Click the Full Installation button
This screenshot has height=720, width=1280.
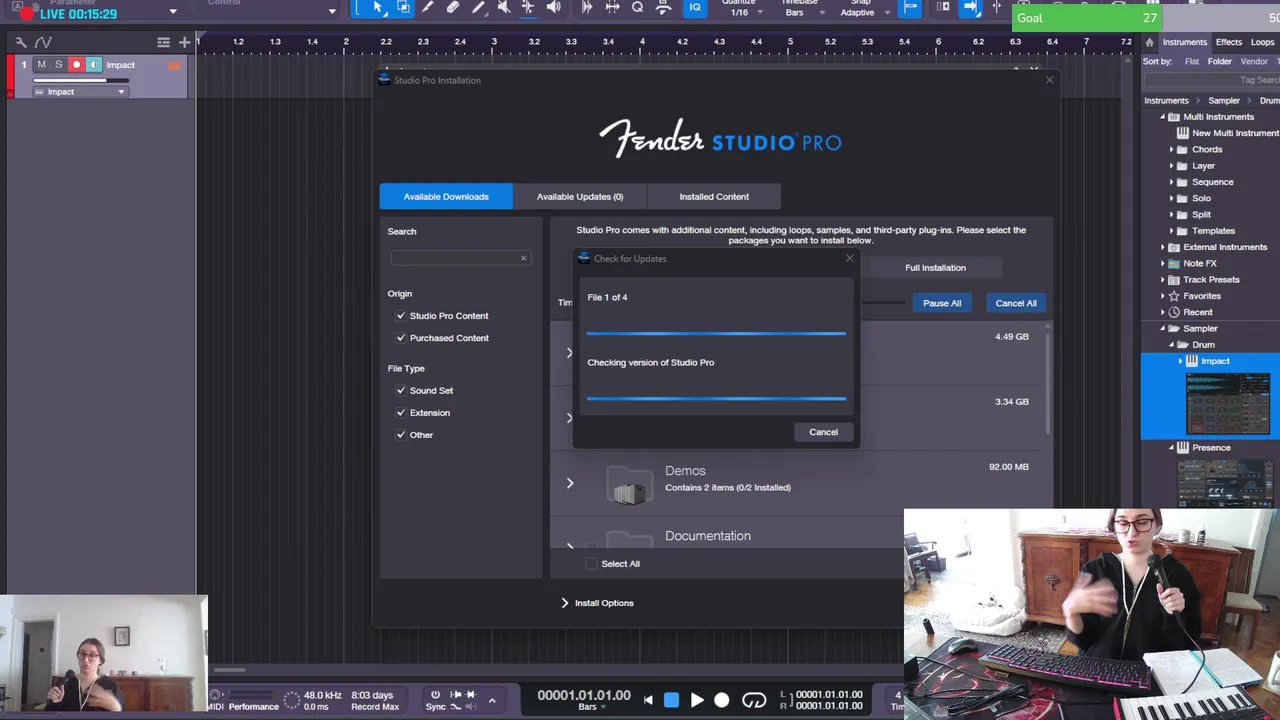coord(935,268)
